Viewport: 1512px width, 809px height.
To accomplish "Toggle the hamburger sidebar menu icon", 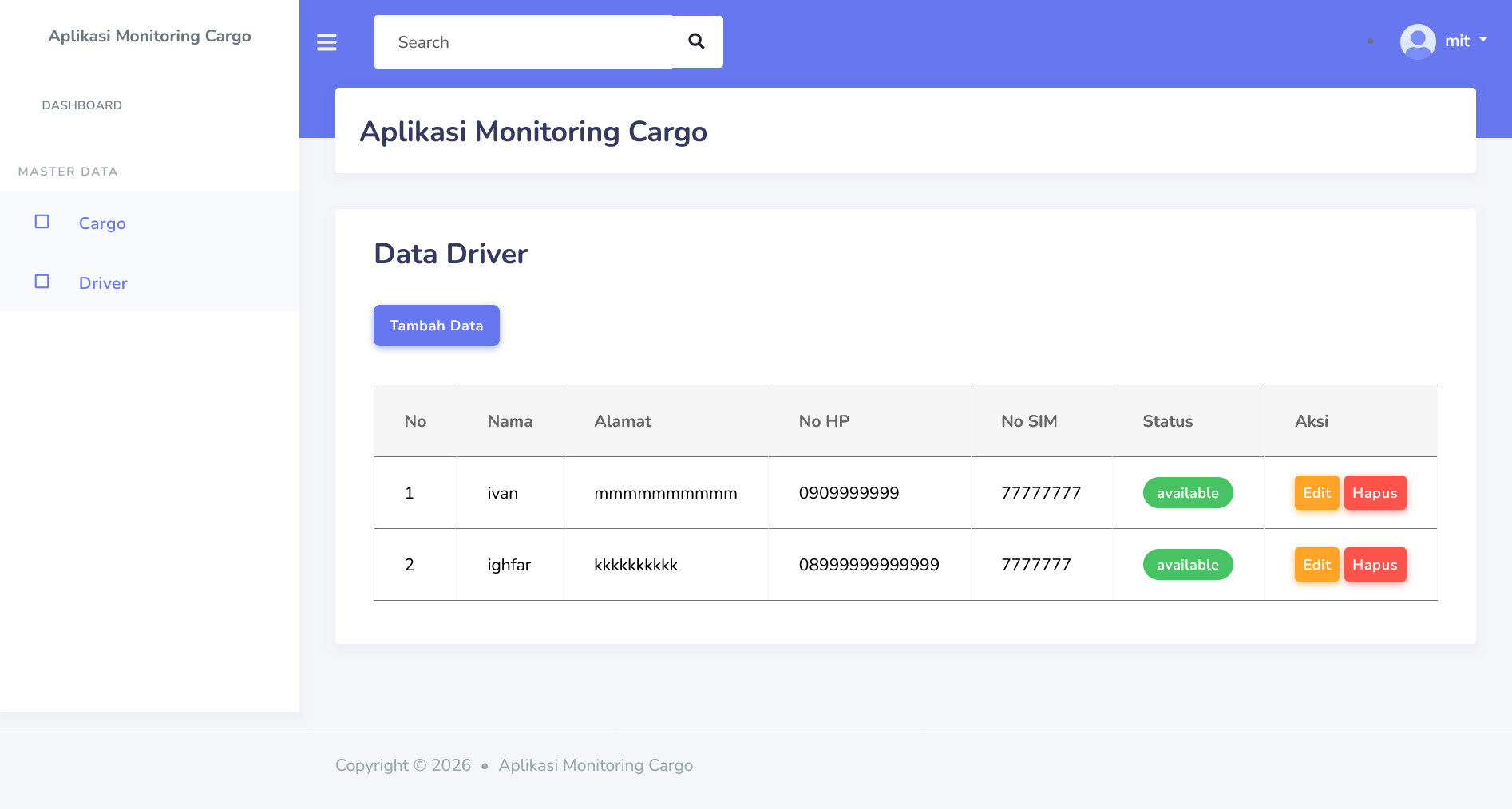I will click(327, 42).
